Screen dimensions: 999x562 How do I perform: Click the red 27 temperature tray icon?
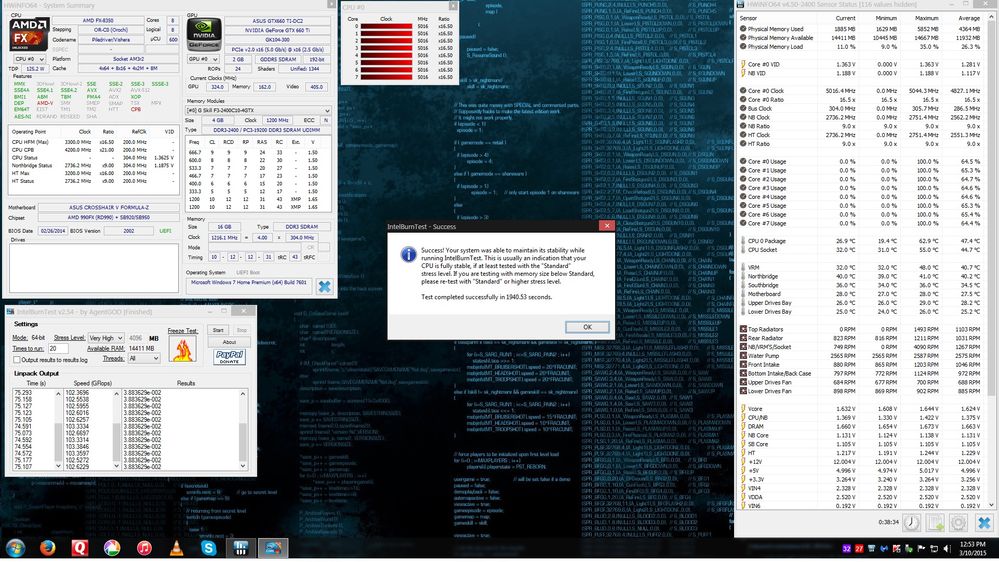pyautogui.click(x=859, y=549)
